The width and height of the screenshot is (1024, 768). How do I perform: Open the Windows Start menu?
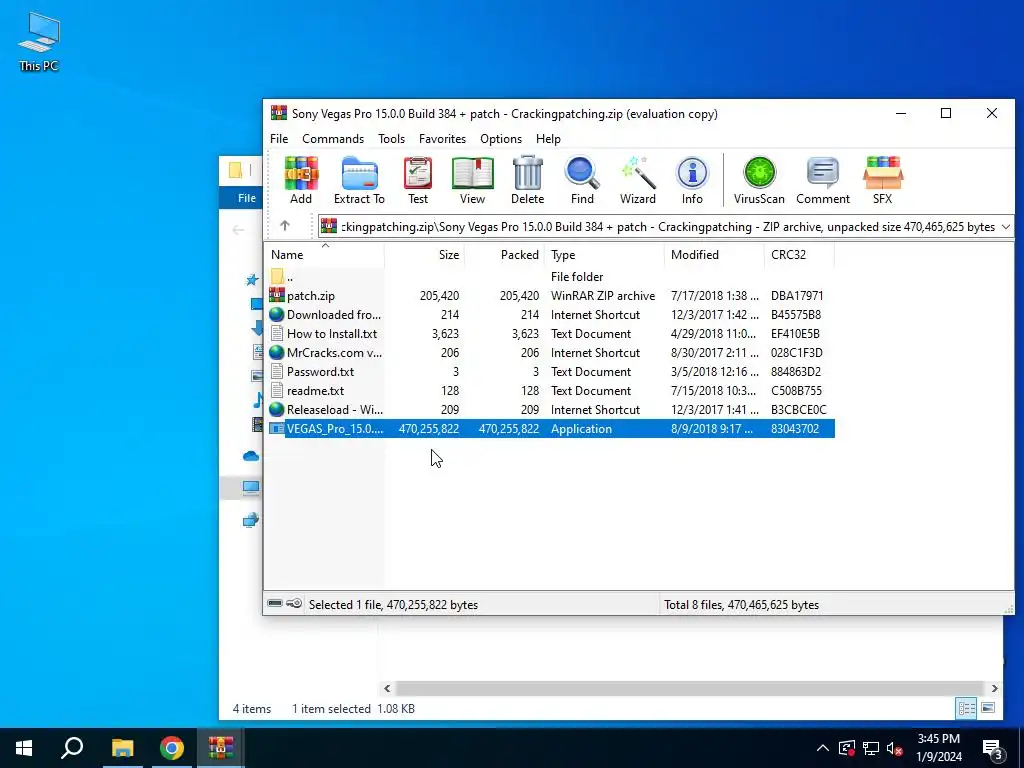click(24, 748)
